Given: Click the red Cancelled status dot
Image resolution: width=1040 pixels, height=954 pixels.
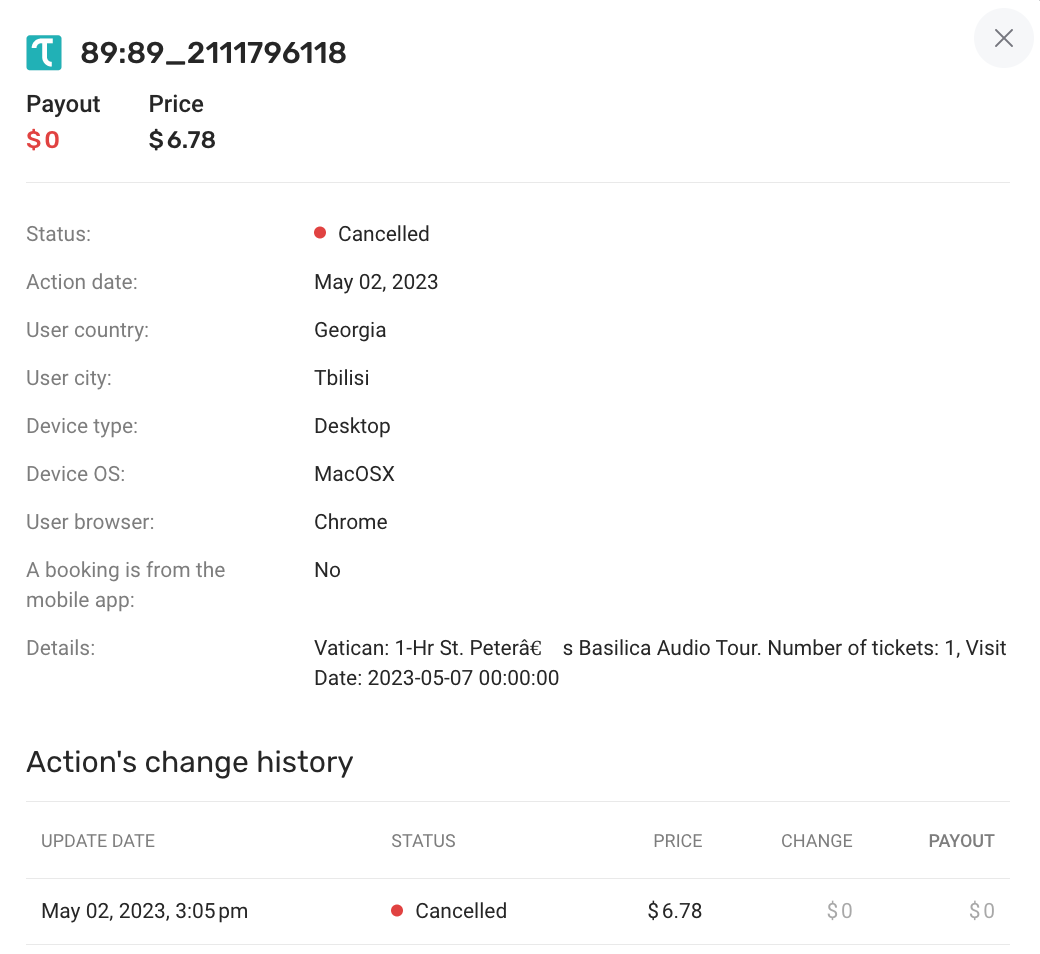Looking at the screenshot, I should pyautogui.click(x=320, y=233).
